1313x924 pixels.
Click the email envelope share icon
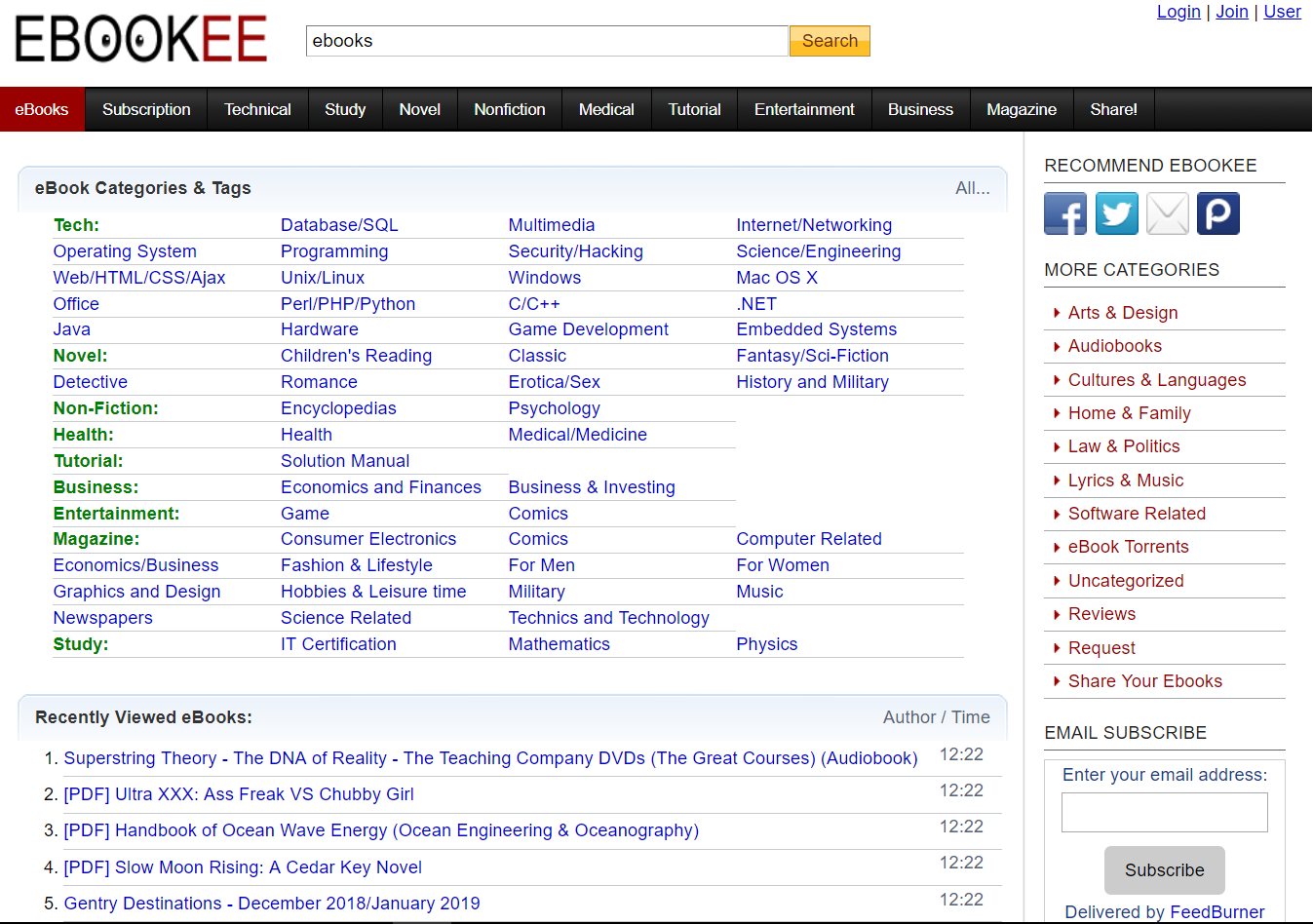[1167, 213]
